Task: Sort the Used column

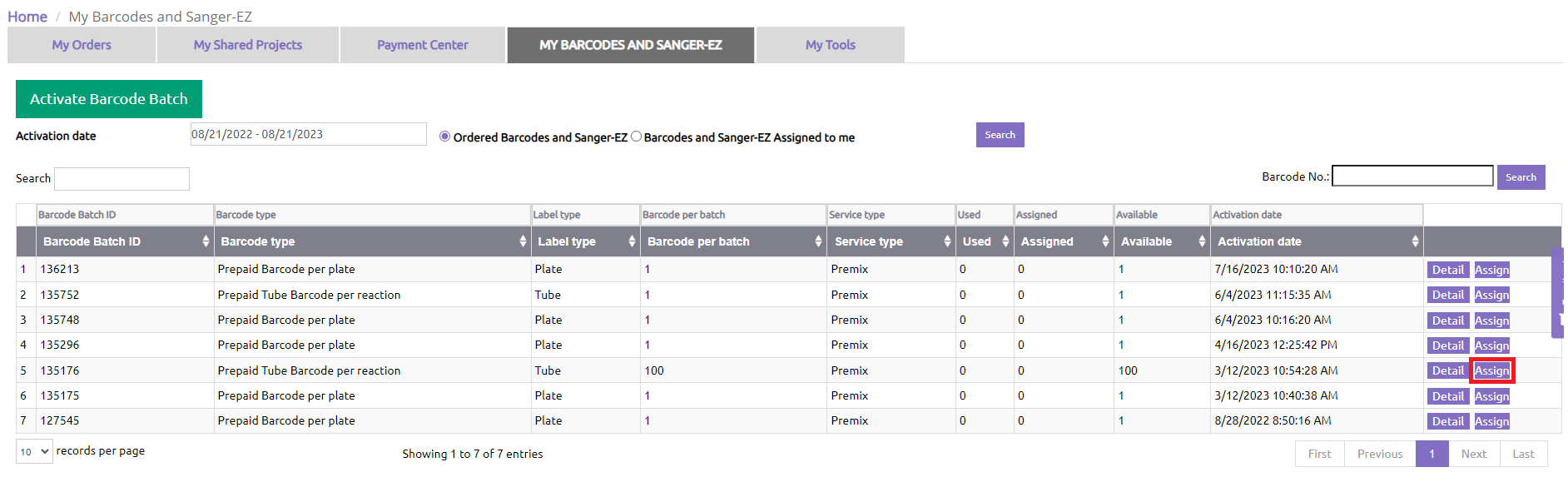Action: 1005,241
